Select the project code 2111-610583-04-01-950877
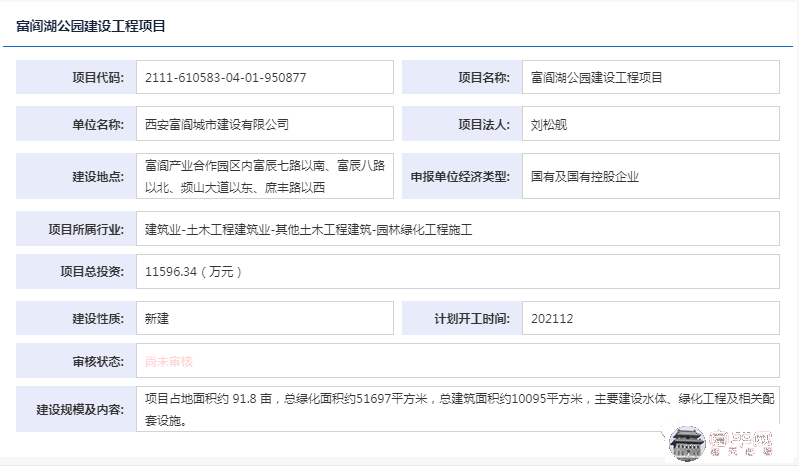This screenshot has height=468, width=799. tap(225, 77)
